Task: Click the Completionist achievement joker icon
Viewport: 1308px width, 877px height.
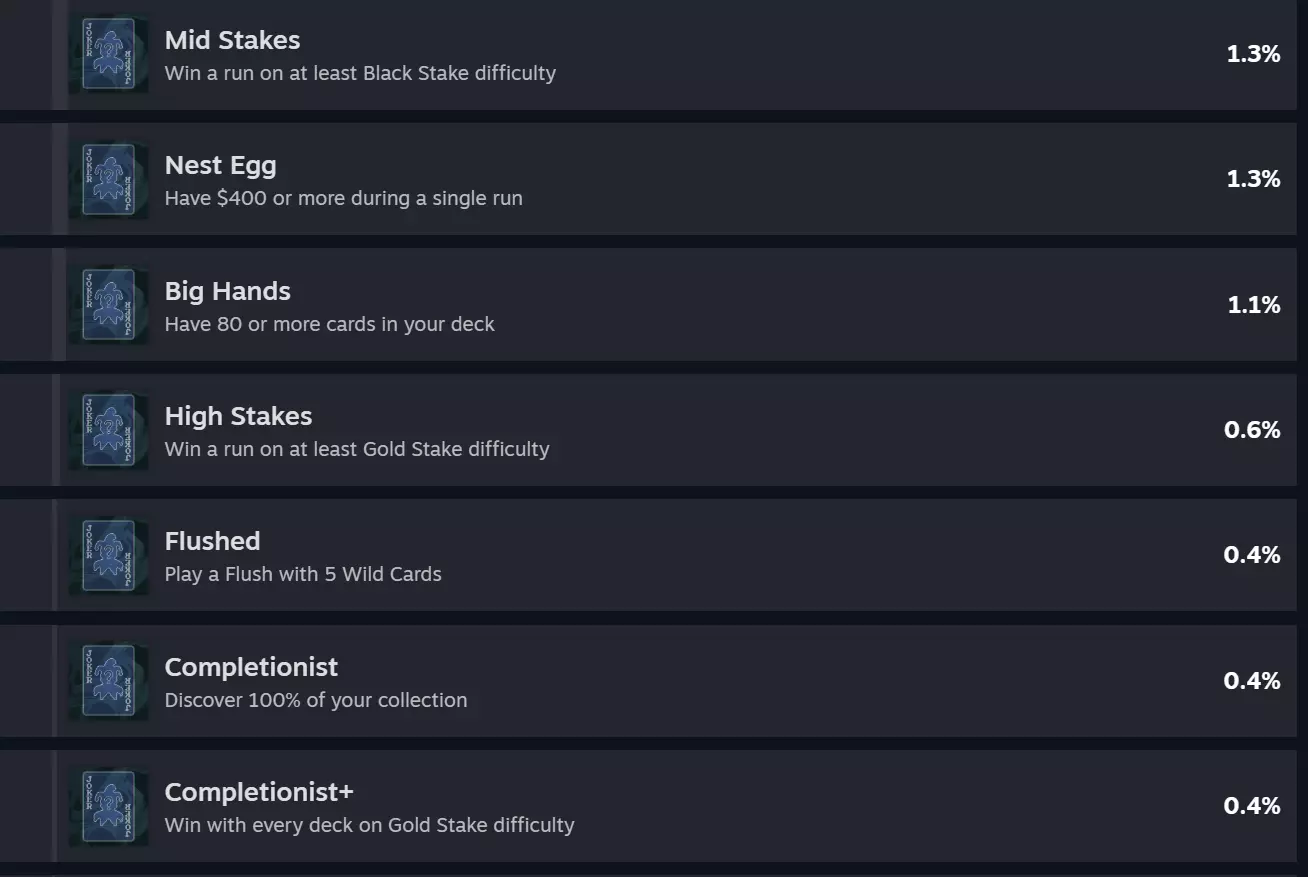Action: 108,681
